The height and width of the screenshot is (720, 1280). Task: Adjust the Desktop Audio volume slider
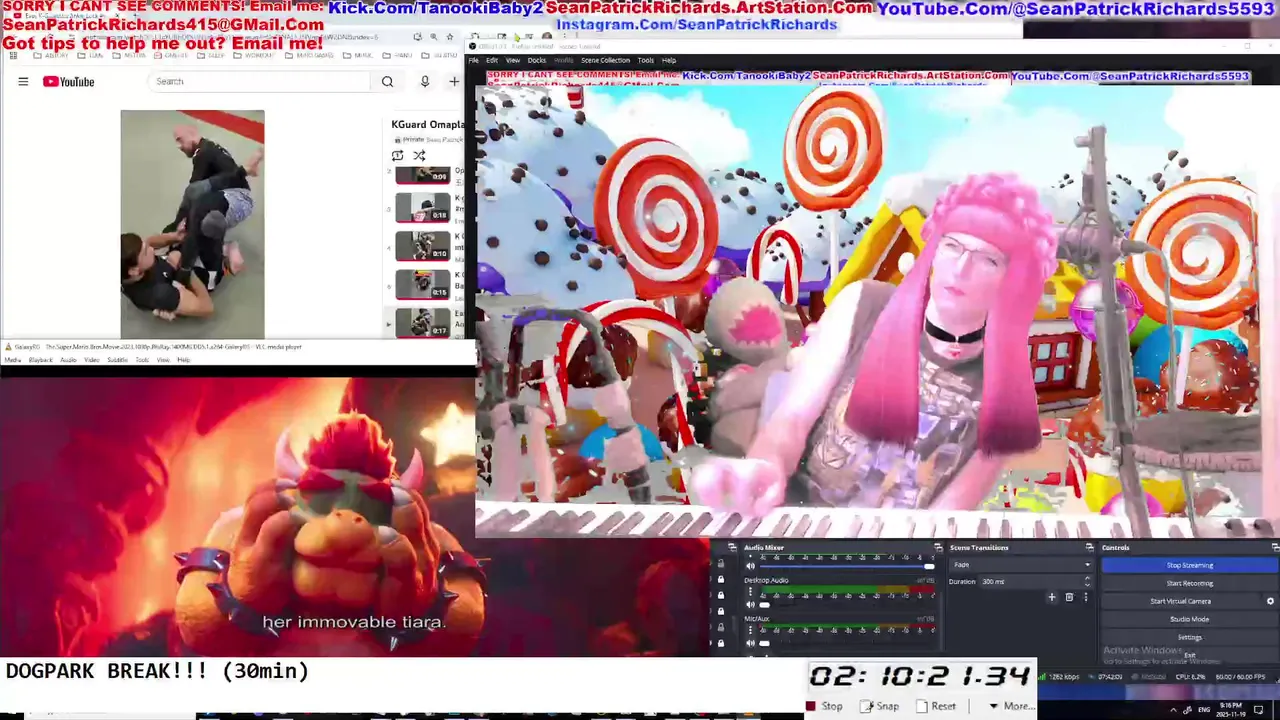(x=847, y=604)
